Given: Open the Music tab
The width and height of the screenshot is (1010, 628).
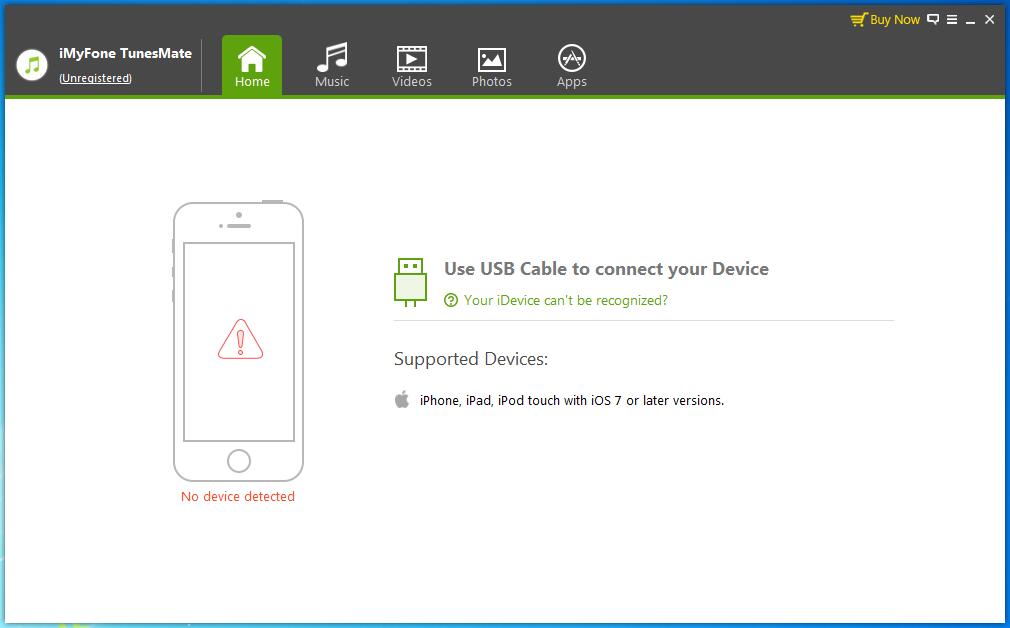Looking at the screenshot, I should 332,66.
